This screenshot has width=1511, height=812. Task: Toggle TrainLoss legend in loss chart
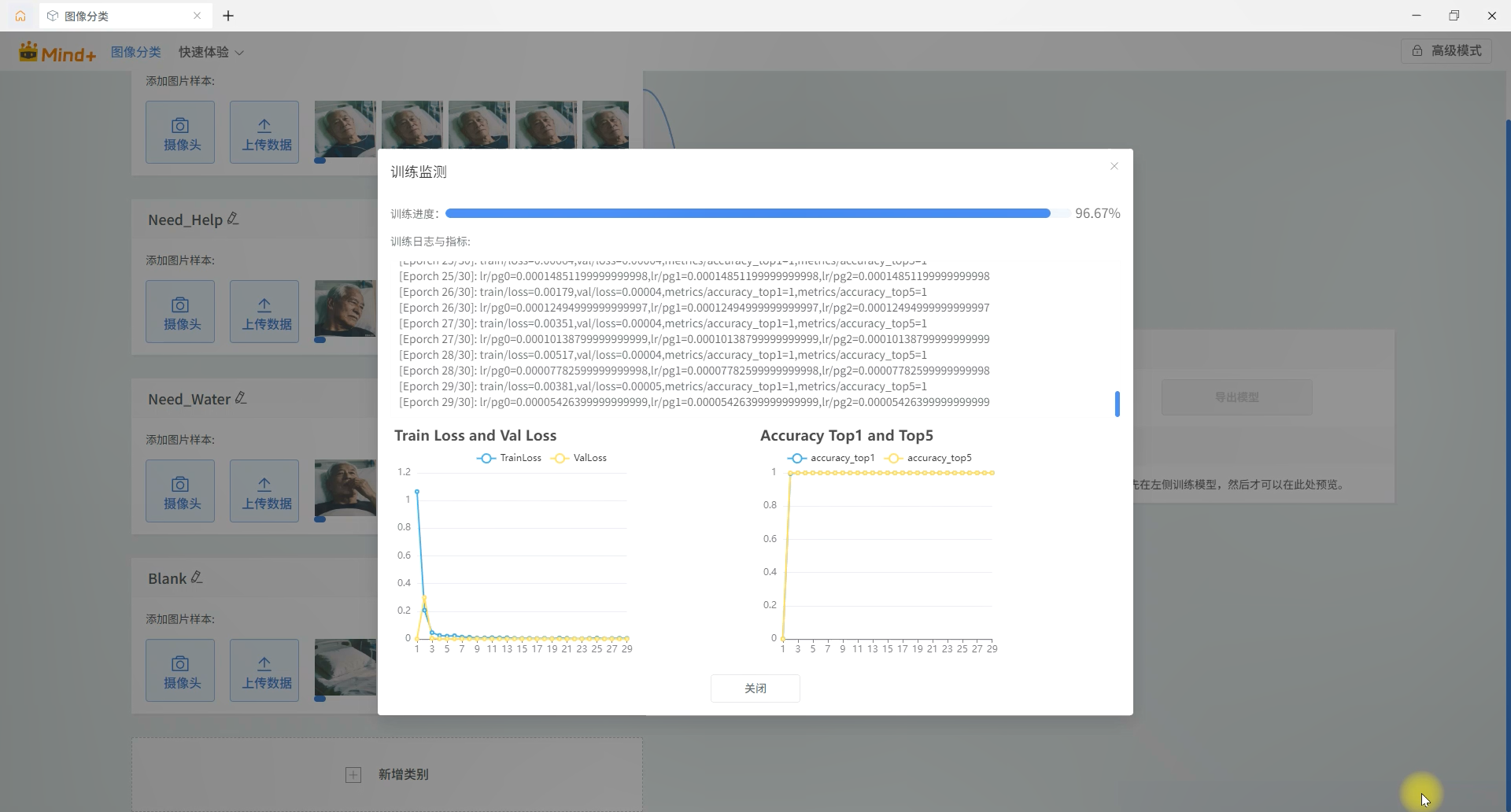(509, 458)
